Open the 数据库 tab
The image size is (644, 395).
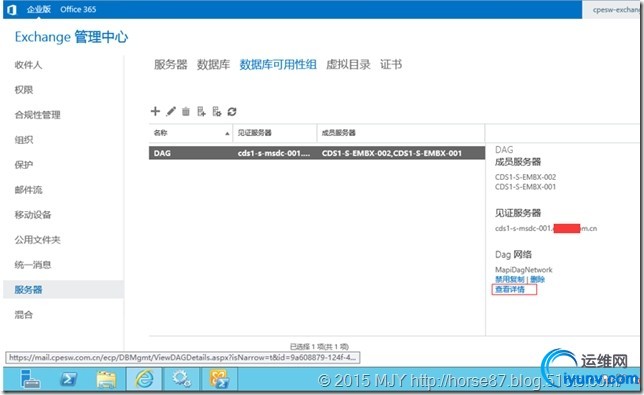pos(213,64)
